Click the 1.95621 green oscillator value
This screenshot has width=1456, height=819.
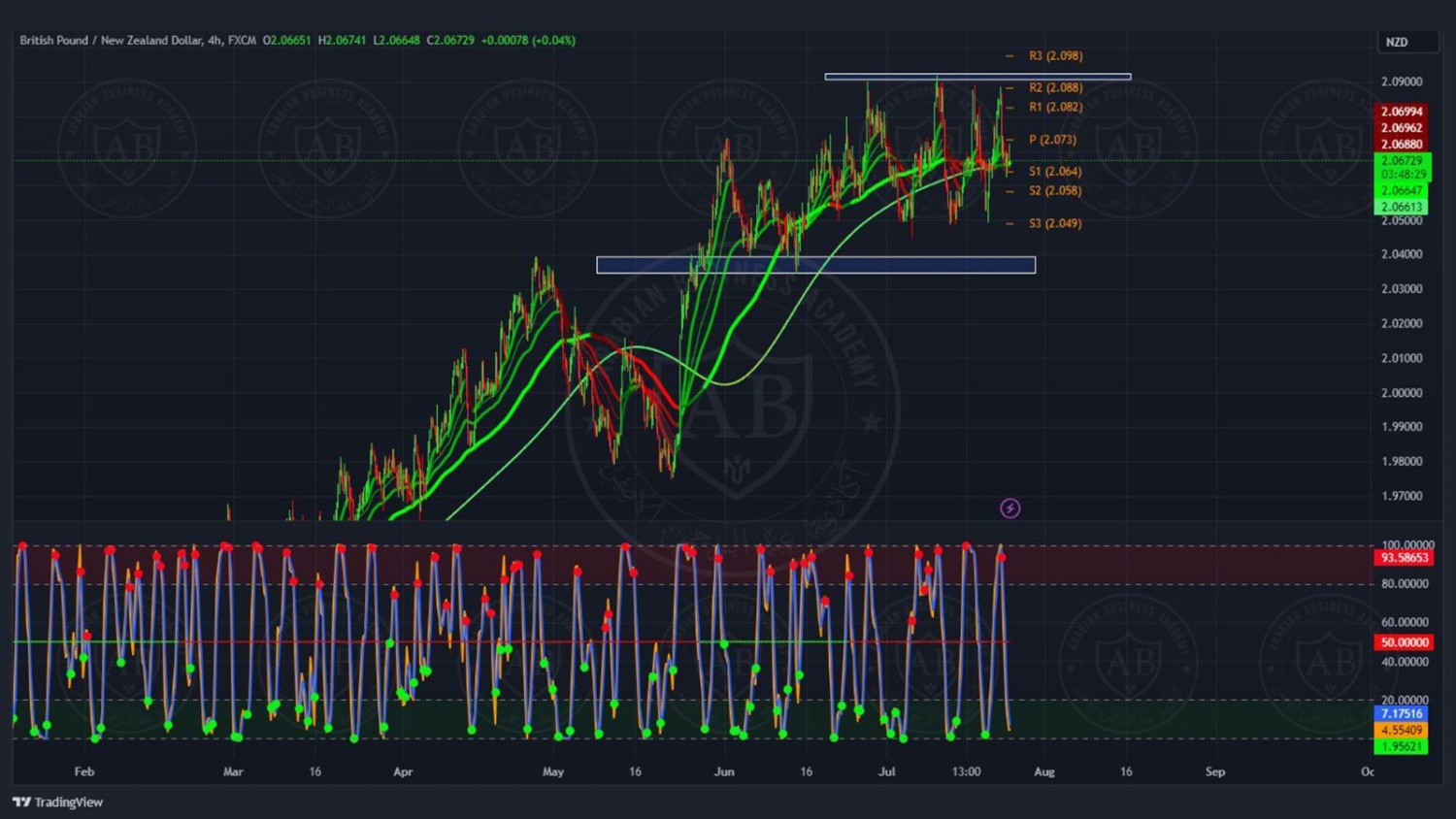tap(1402, 747)
